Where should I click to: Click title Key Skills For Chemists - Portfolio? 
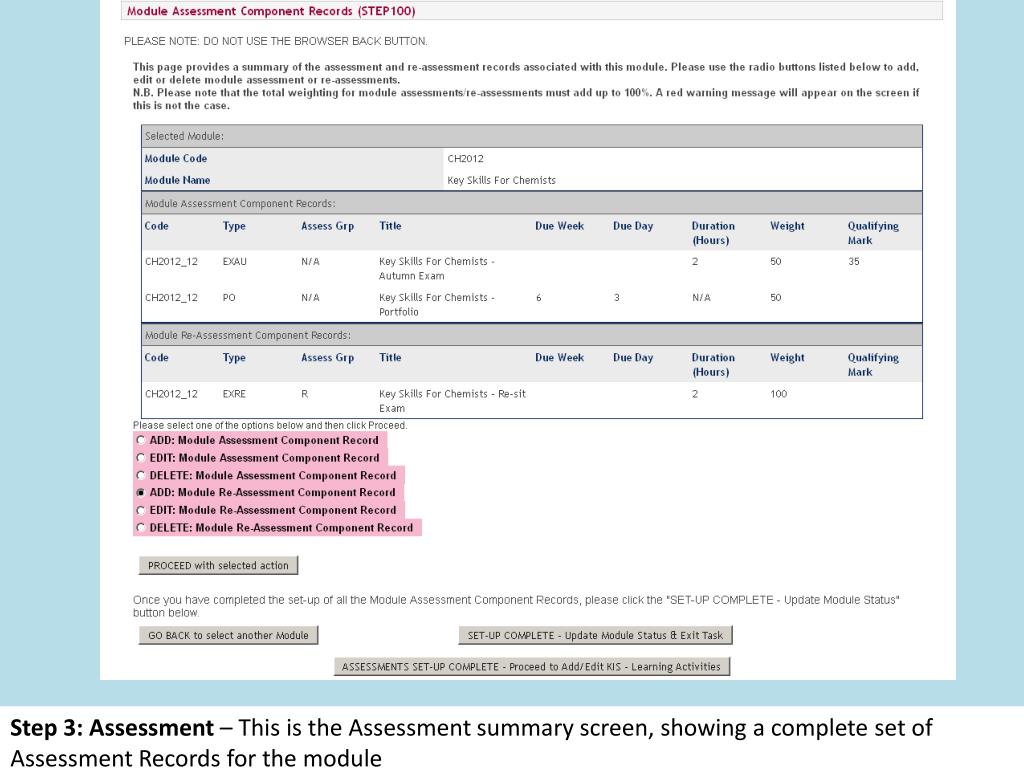tap(437, 305)
